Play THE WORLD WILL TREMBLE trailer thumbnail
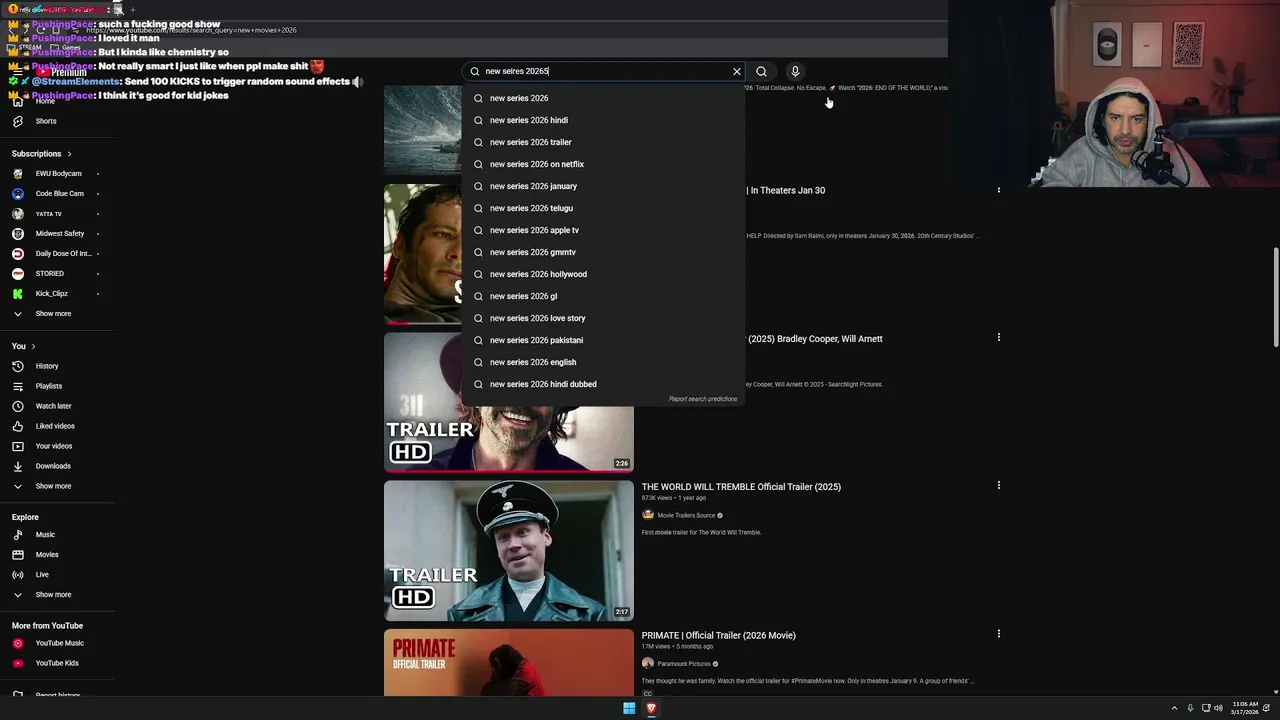 (x=509, y=550)
